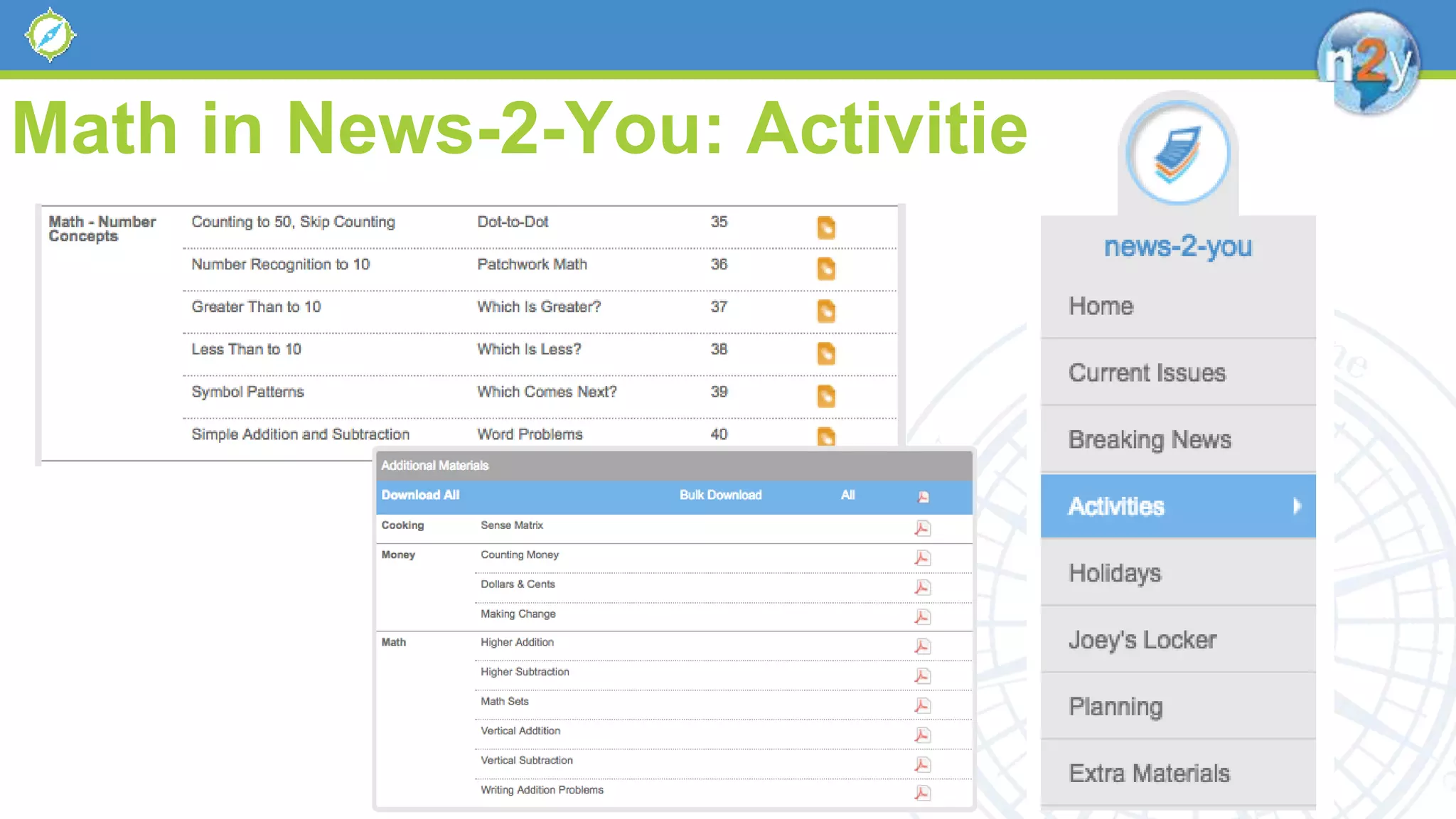Open the Dot-to-Dot activity file icon
The image size is (1456, 819).
click(825, 227)
